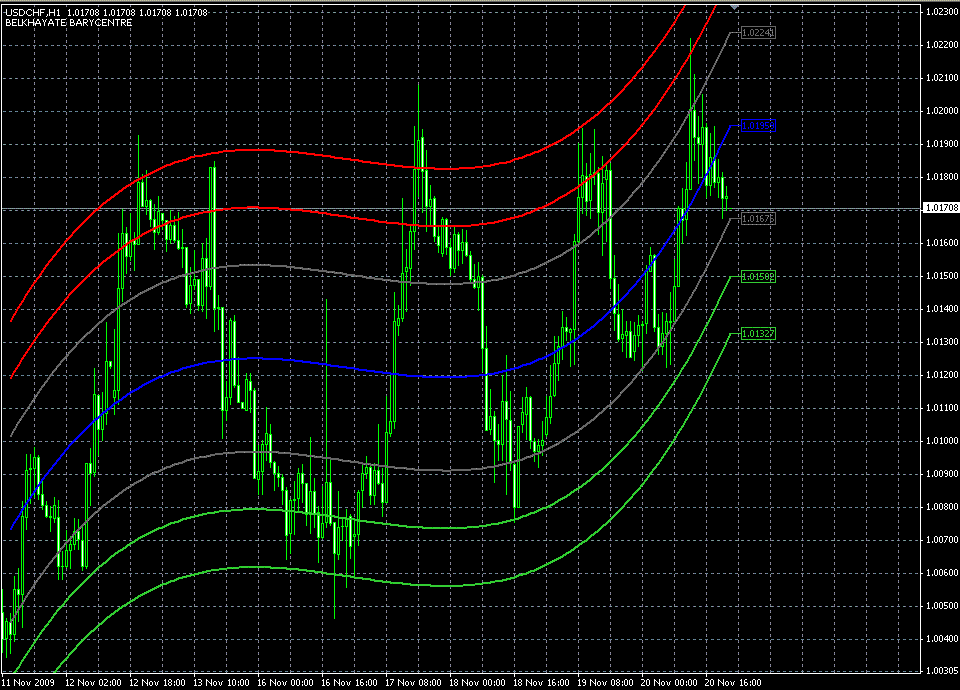960x690 pixels.
Task: Click the 1.01200 price scale label
Action: pyautogui.click(x=942, y=375)
